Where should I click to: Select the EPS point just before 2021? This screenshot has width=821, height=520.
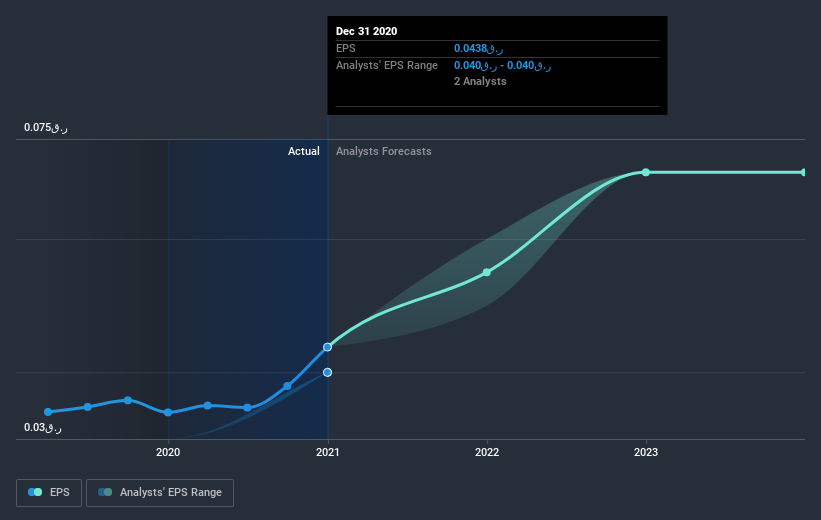pyautogui.click(x=287, y=386)
